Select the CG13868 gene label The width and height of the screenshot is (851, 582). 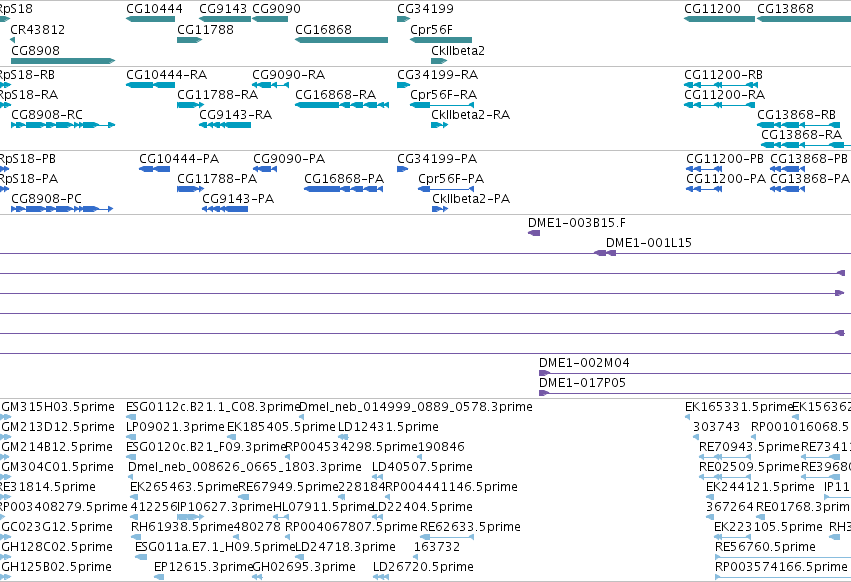coord(785,9)
